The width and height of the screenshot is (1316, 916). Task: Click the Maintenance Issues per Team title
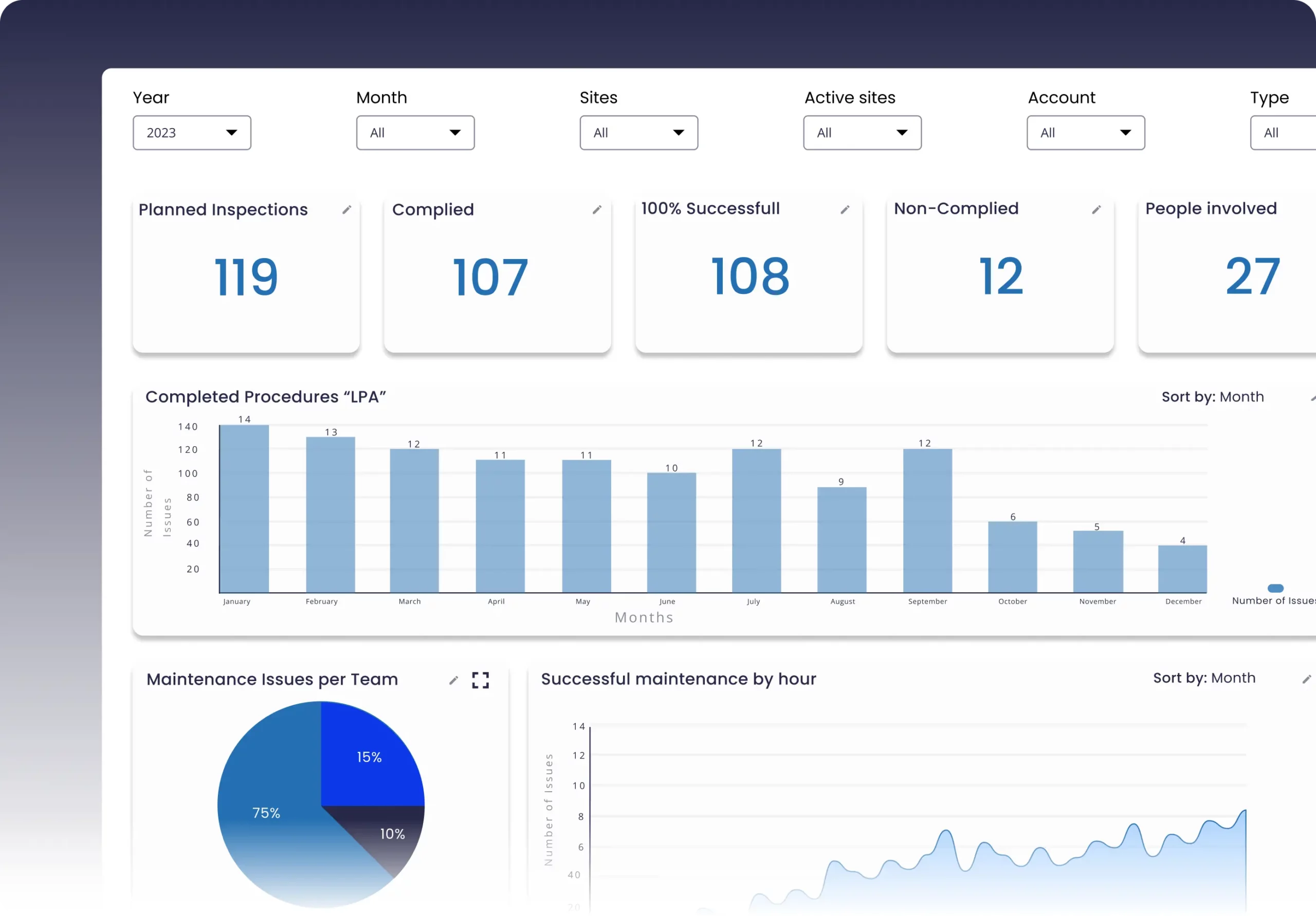[272, 679]
